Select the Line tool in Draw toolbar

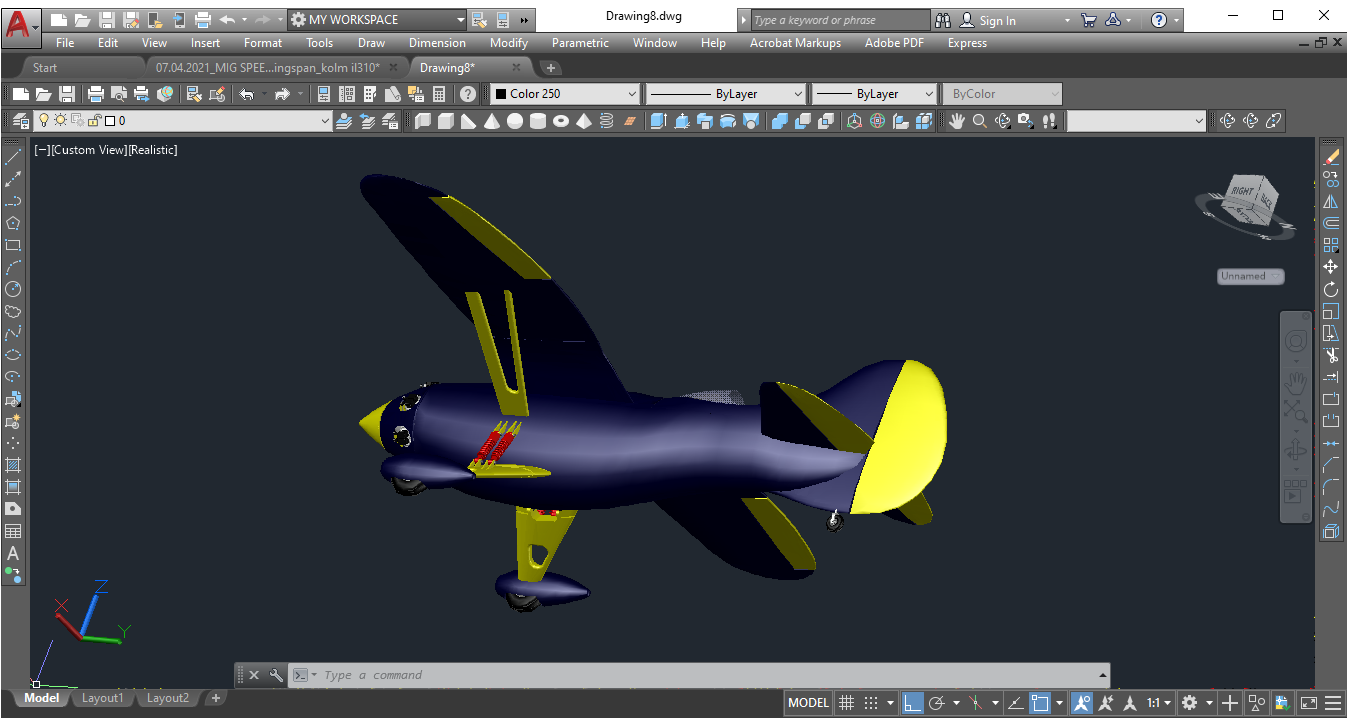click(13, 157)
